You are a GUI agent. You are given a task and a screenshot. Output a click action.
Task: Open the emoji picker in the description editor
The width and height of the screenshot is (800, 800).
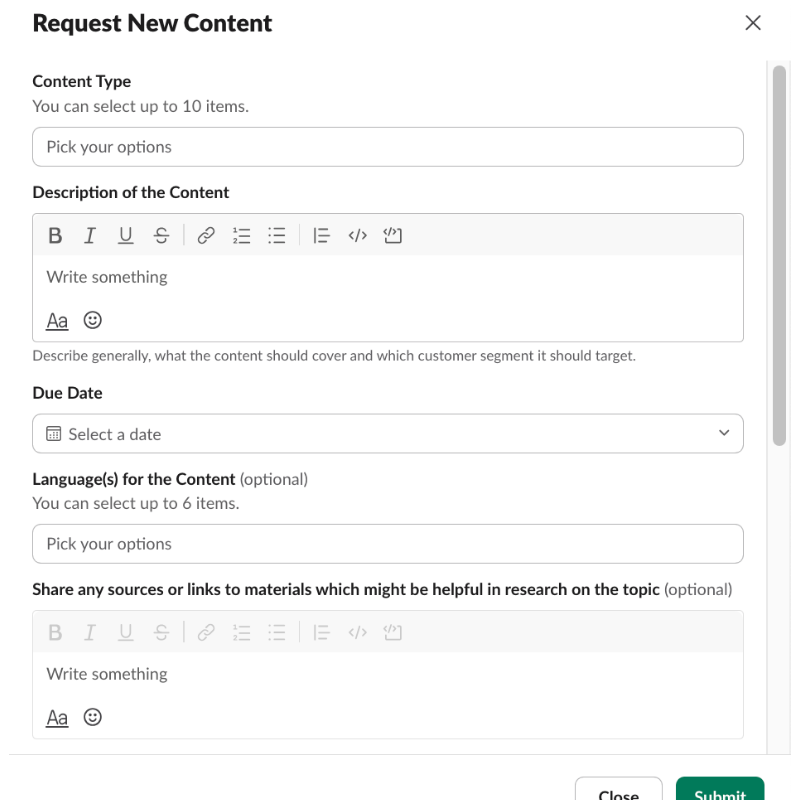tap(92, 320)
